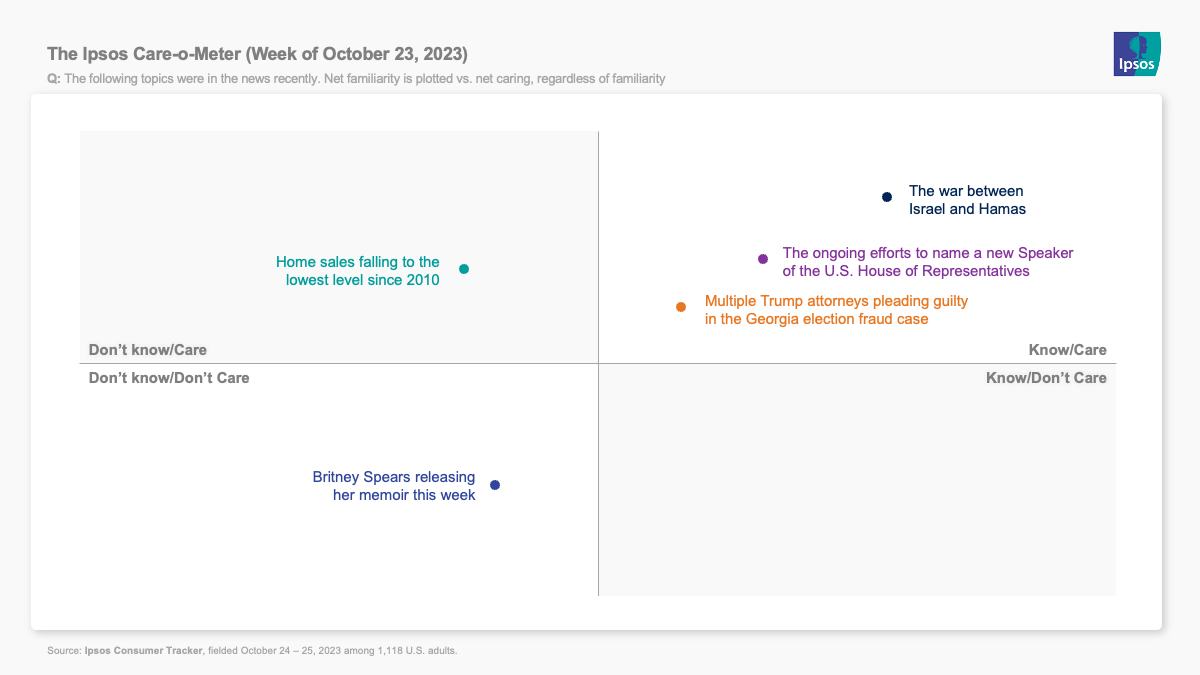The height and width of the screenshot is (675, 1200).
Task: Click the 'Ipsos Consumer Tracker' source text
Action: [144, 650]
